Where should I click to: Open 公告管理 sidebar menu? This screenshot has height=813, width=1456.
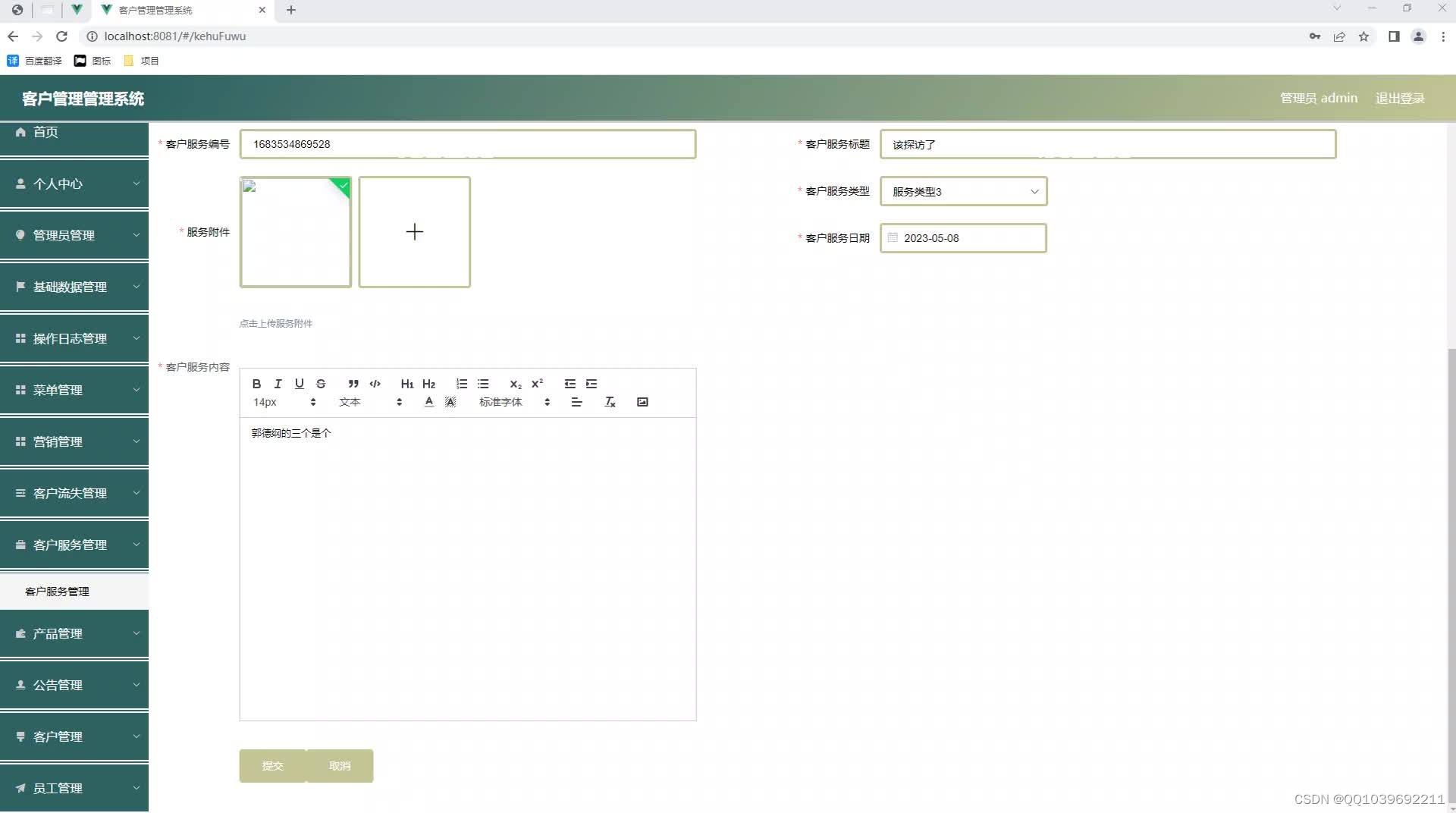pos(74,685)
